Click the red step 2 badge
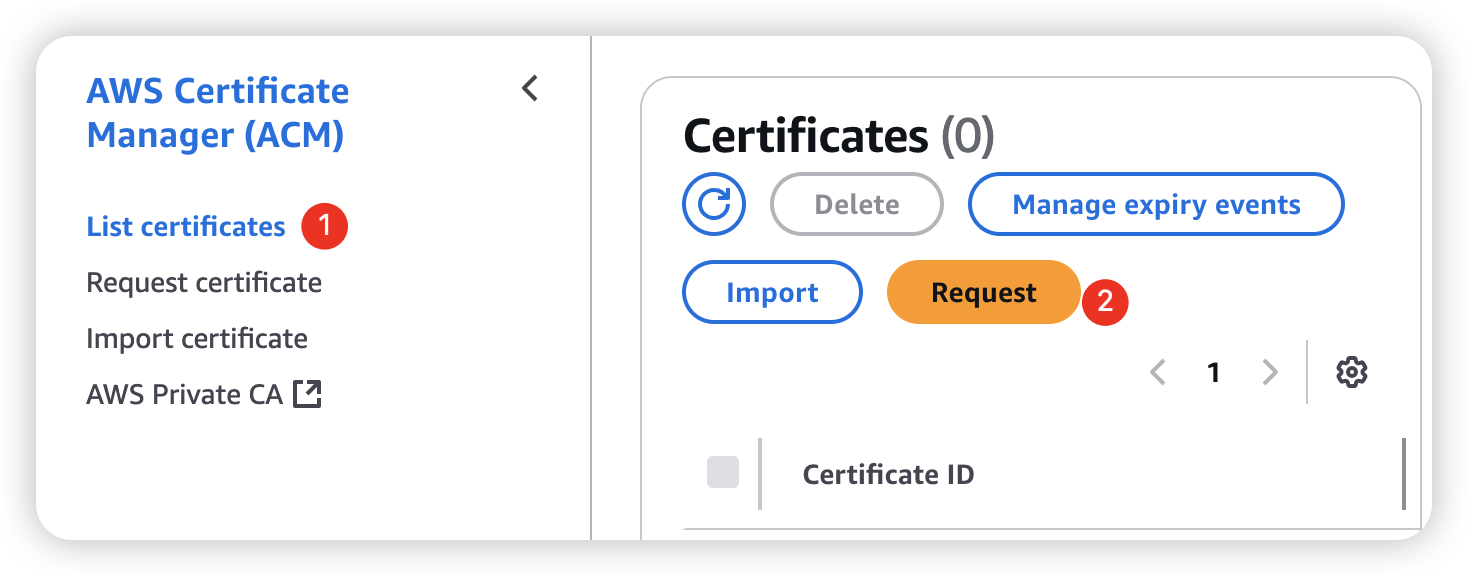Screen dimensions: 1468x576 [1105, 301]
